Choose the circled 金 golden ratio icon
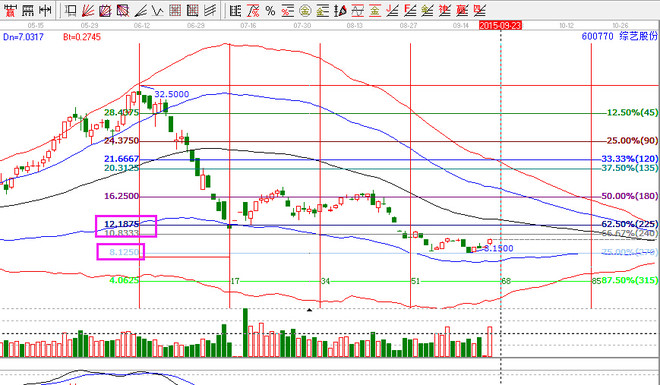Image resolution: width=660 pixels, height=385 pixels. [x=305, y=11]
